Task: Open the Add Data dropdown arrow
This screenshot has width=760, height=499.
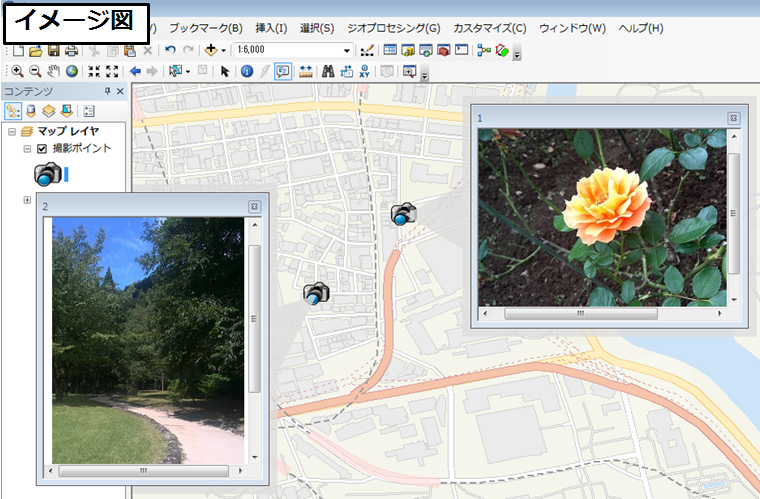Action: [x=223, y=50]
